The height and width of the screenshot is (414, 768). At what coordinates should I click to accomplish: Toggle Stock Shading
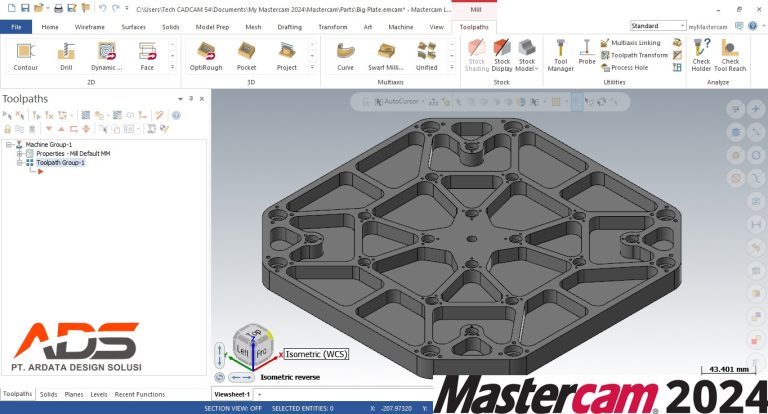477,56
